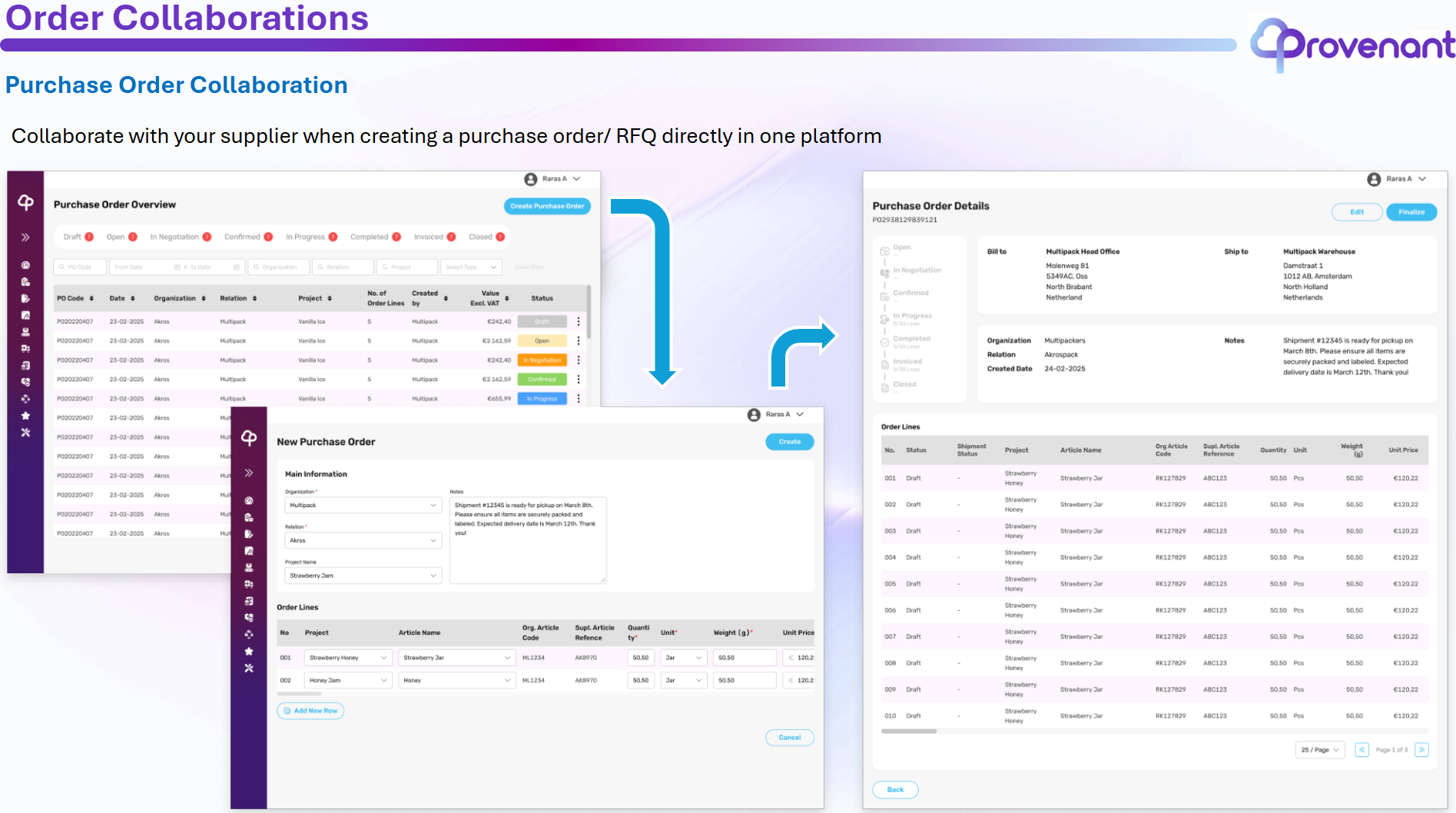This screenshot has height=813, width=1456.
Task: Click the Cancel button
Action: coord(790,738)
